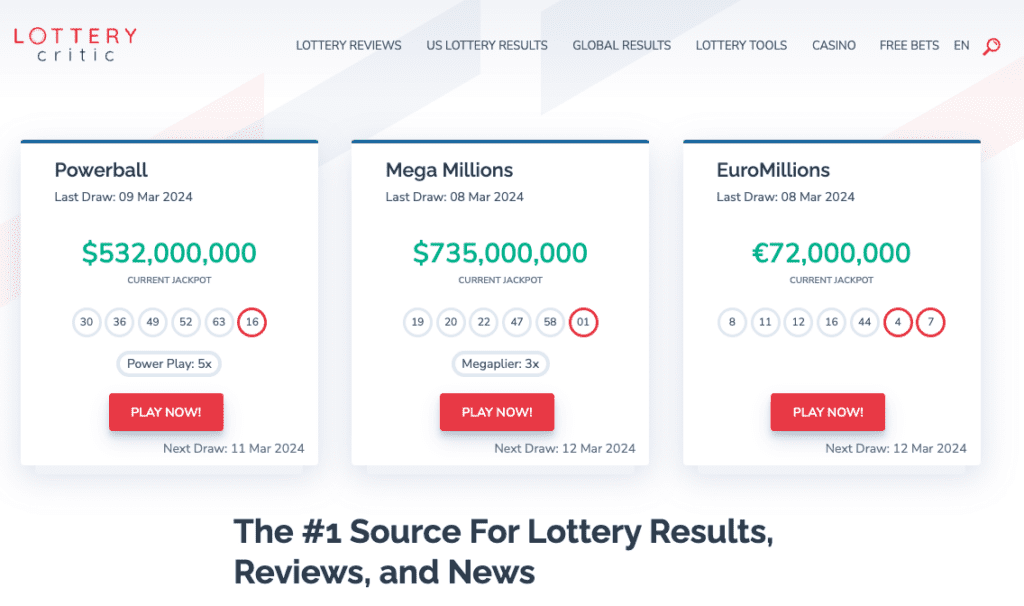This screenshot has height=606, width=1024.
Task: Click the red Powerball number 16 ball
Action: [252, 322]
